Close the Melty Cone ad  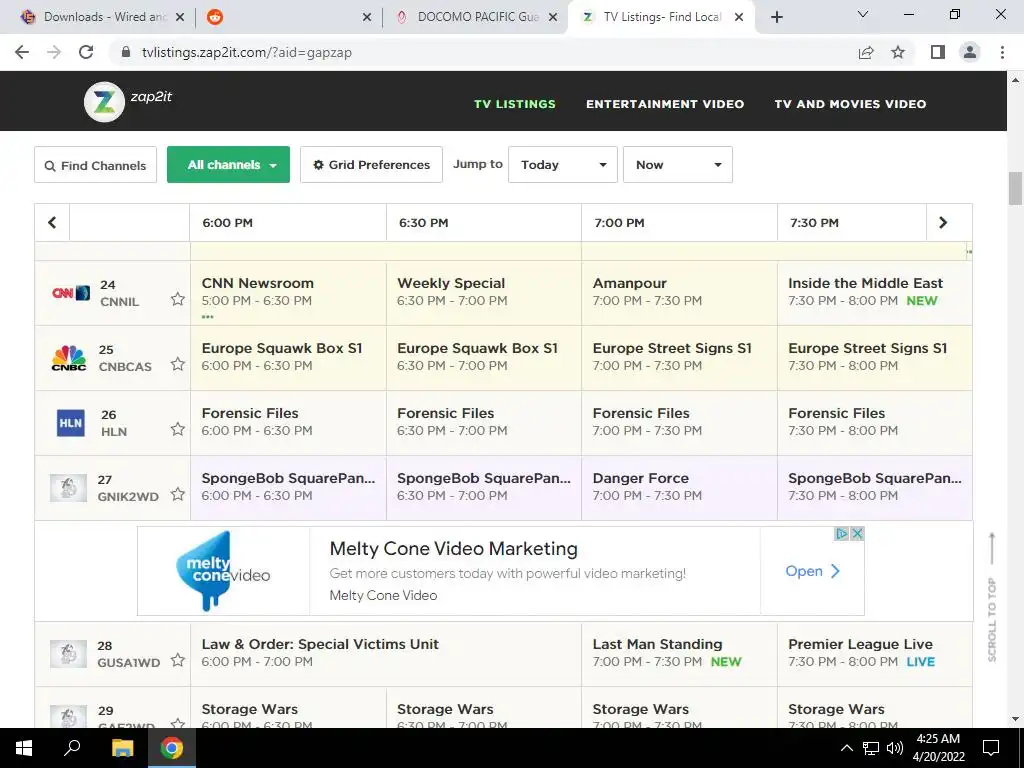click(x=857, y=534)
